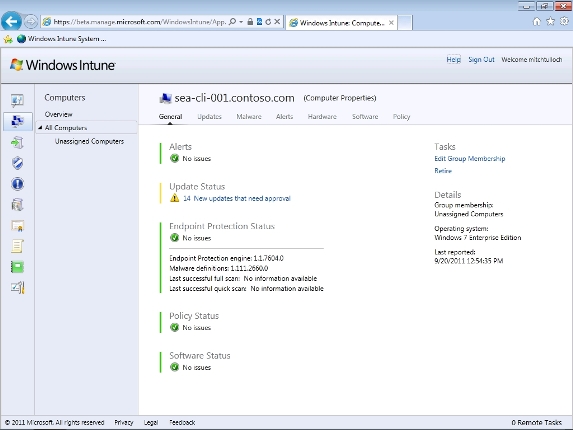573x430 pixels.
Task: Close the Windows Intune browser tab
Action: pos(391,23)
